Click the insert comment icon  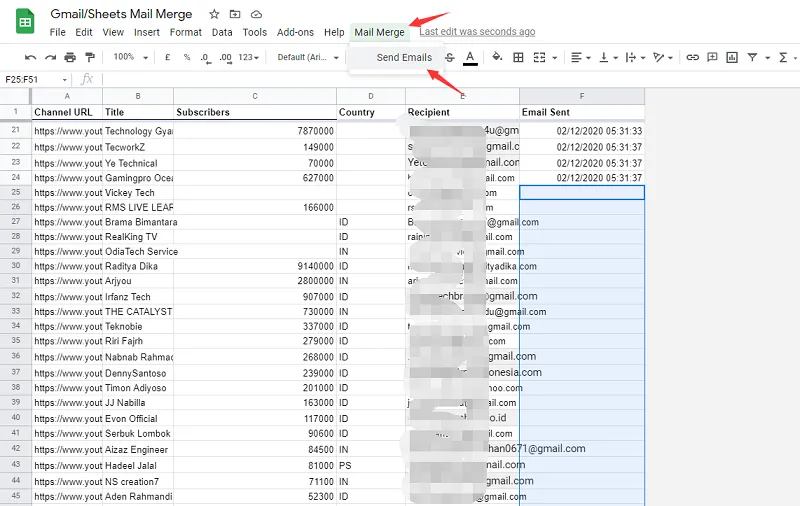pyautogui.click(x=712, y=57)
